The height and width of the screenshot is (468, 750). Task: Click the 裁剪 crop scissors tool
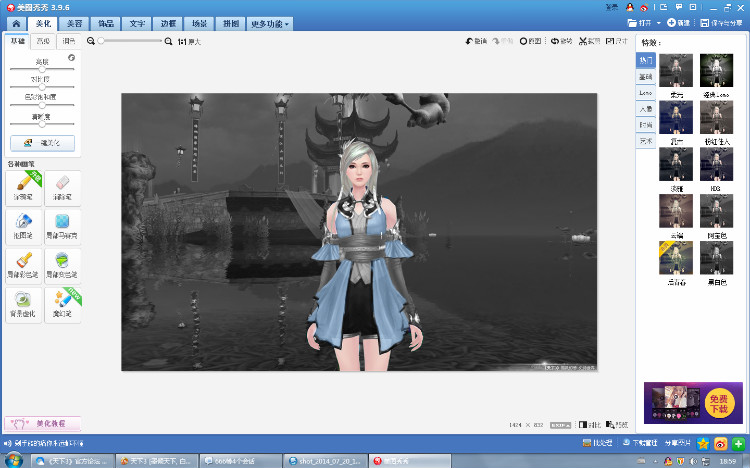tap(589, 41)
